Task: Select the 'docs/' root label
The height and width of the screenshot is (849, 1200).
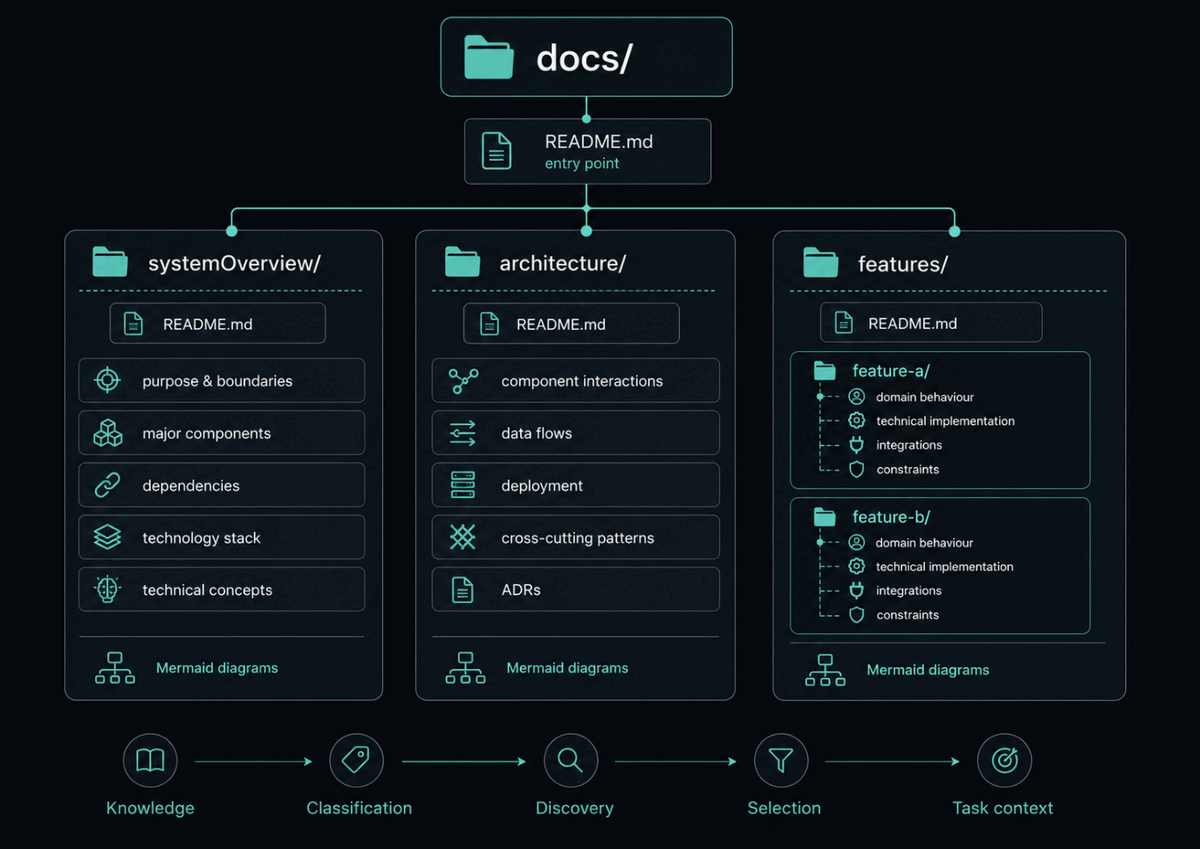Action: tap(584, 58)
